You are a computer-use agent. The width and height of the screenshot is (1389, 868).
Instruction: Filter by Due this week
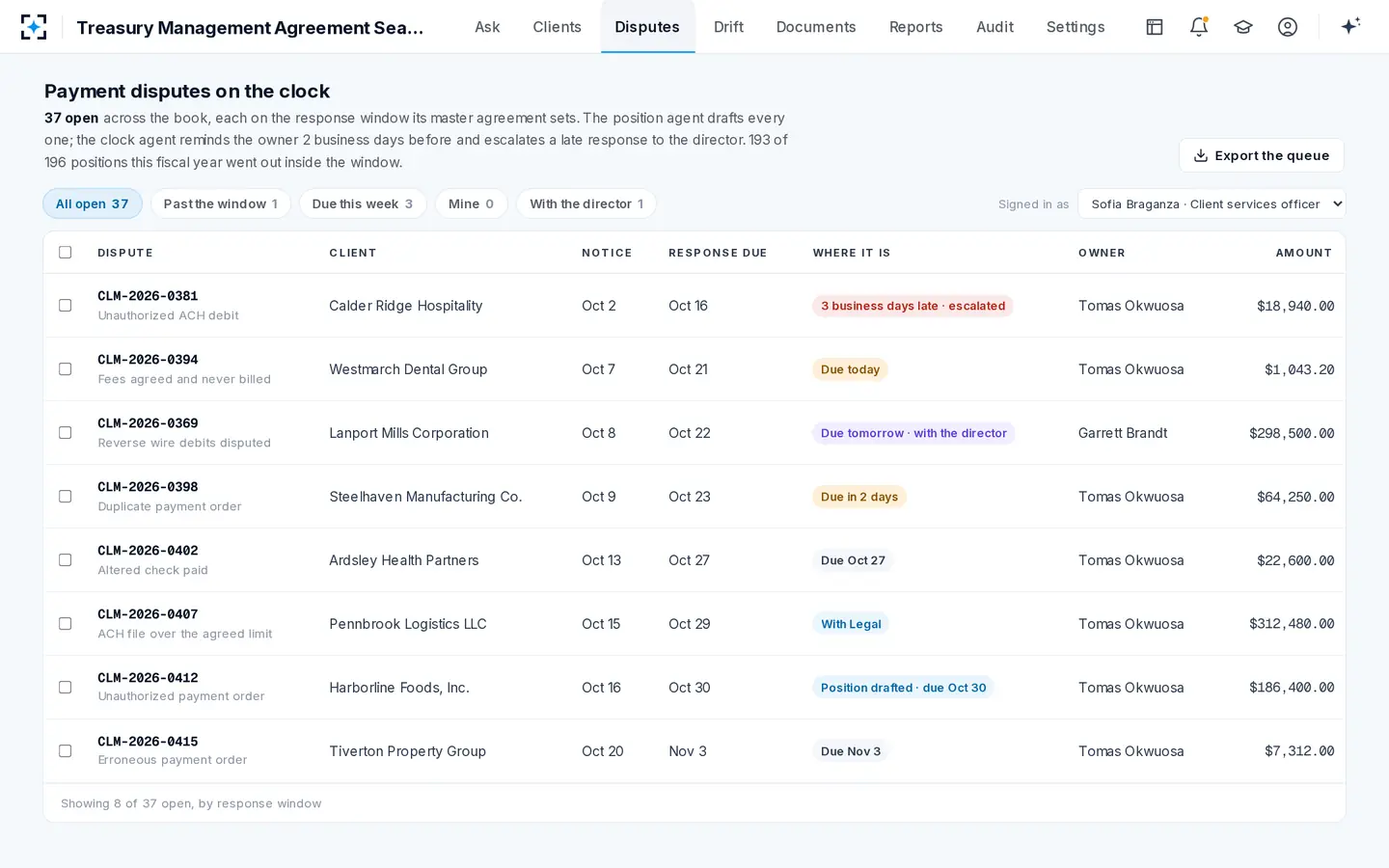click(x=363, y=203)
